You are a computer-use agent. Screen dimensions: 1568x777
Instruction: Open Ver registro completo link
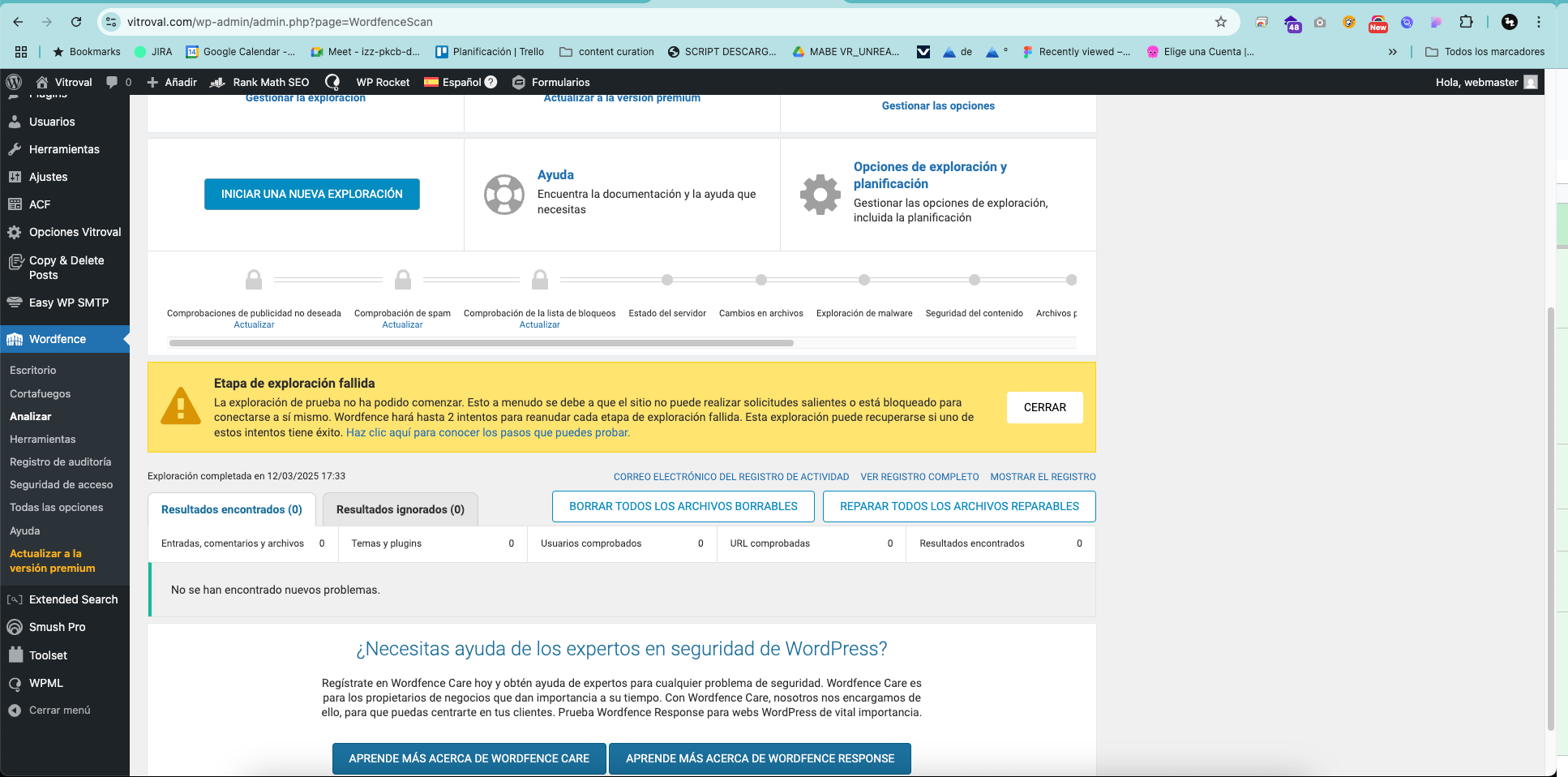(919, 477)
